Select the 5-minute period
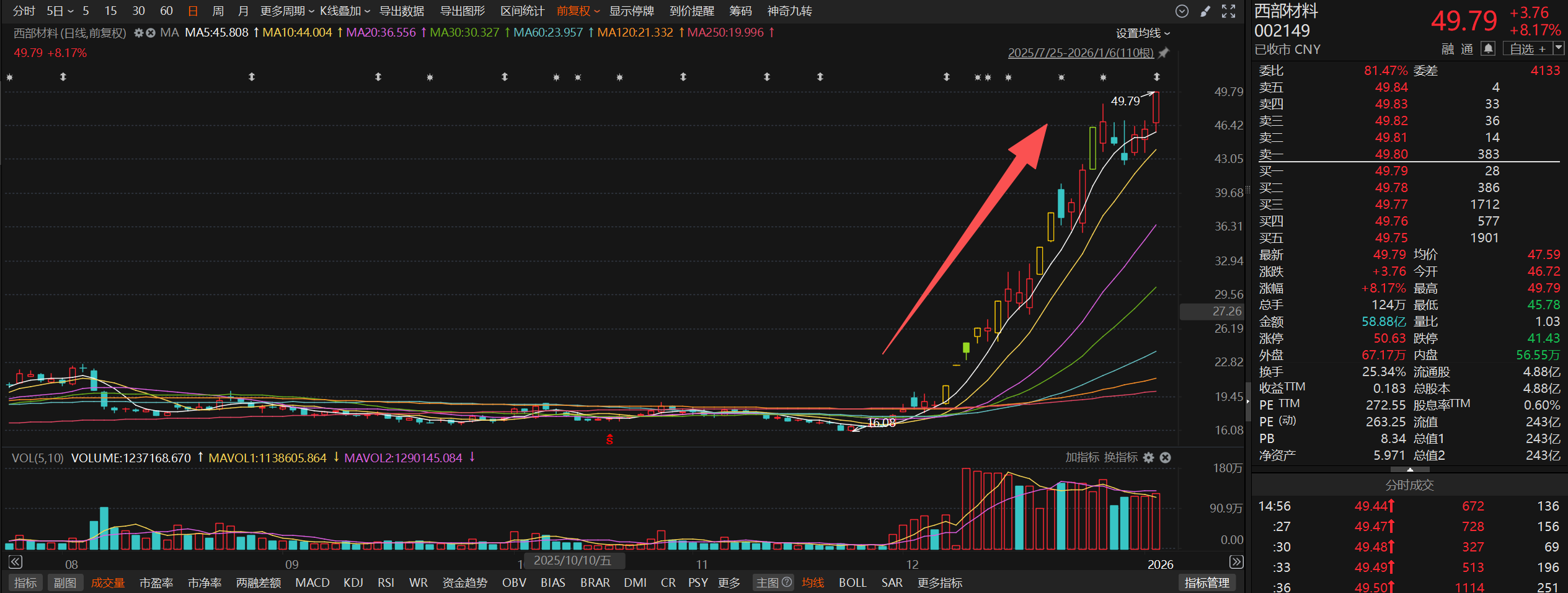This screenshot has height=593, width=1568. click(x=86, y=11)
